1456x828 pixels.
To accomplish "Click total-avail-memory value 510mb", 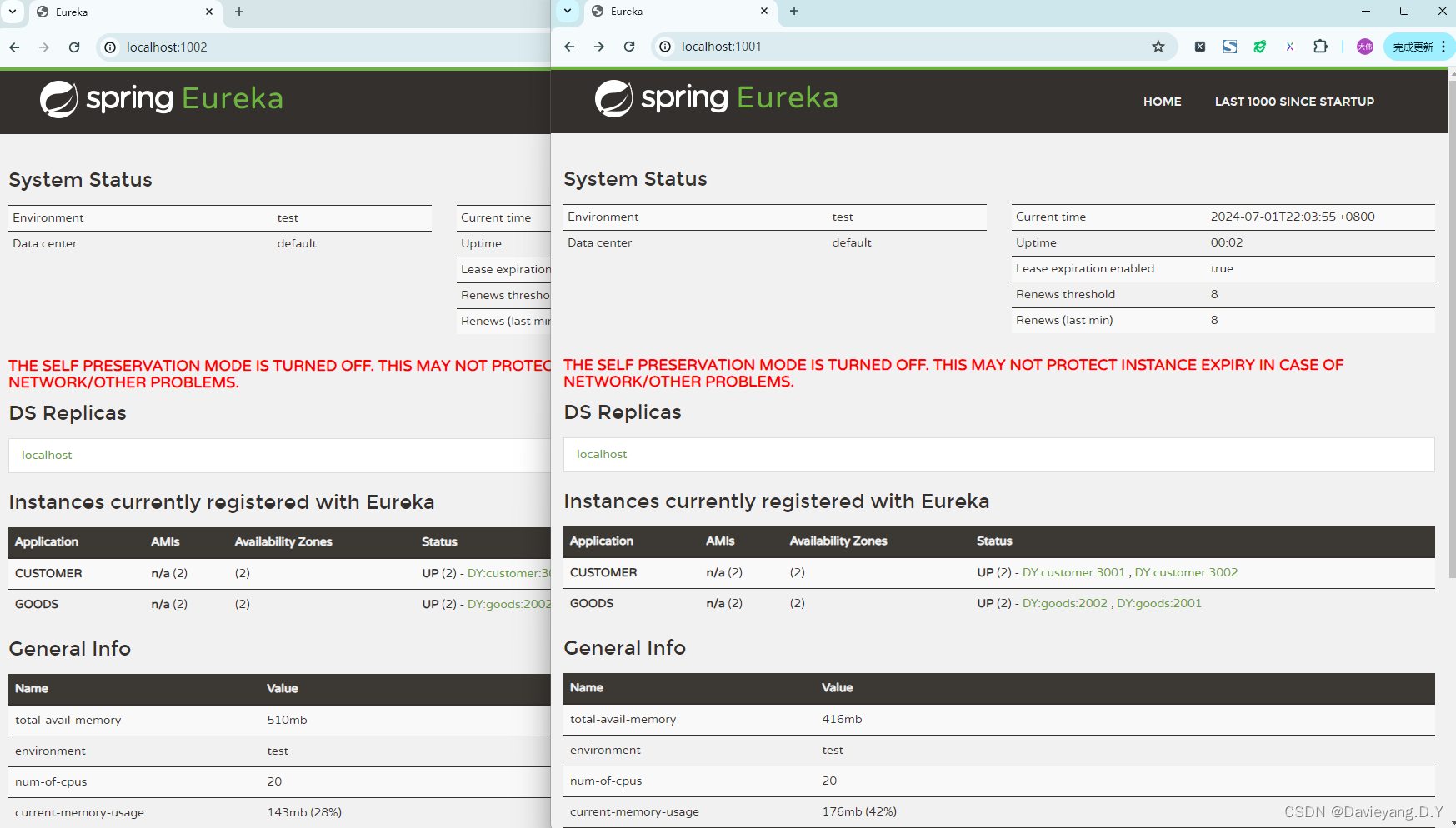I will tap(287, 720).
